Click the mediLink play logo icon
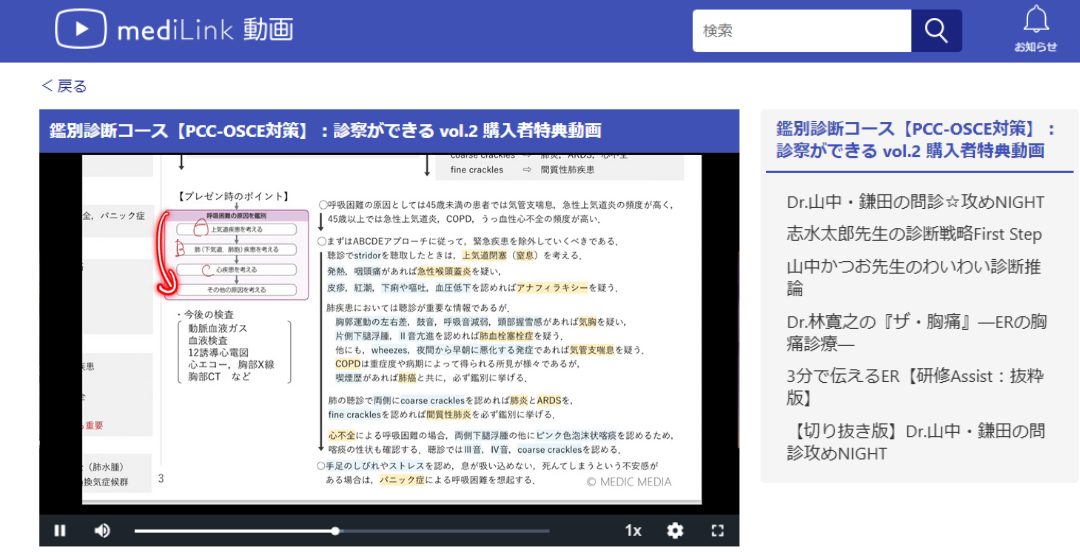Viewport: 1080px width, 552px height. coord(81,29)
